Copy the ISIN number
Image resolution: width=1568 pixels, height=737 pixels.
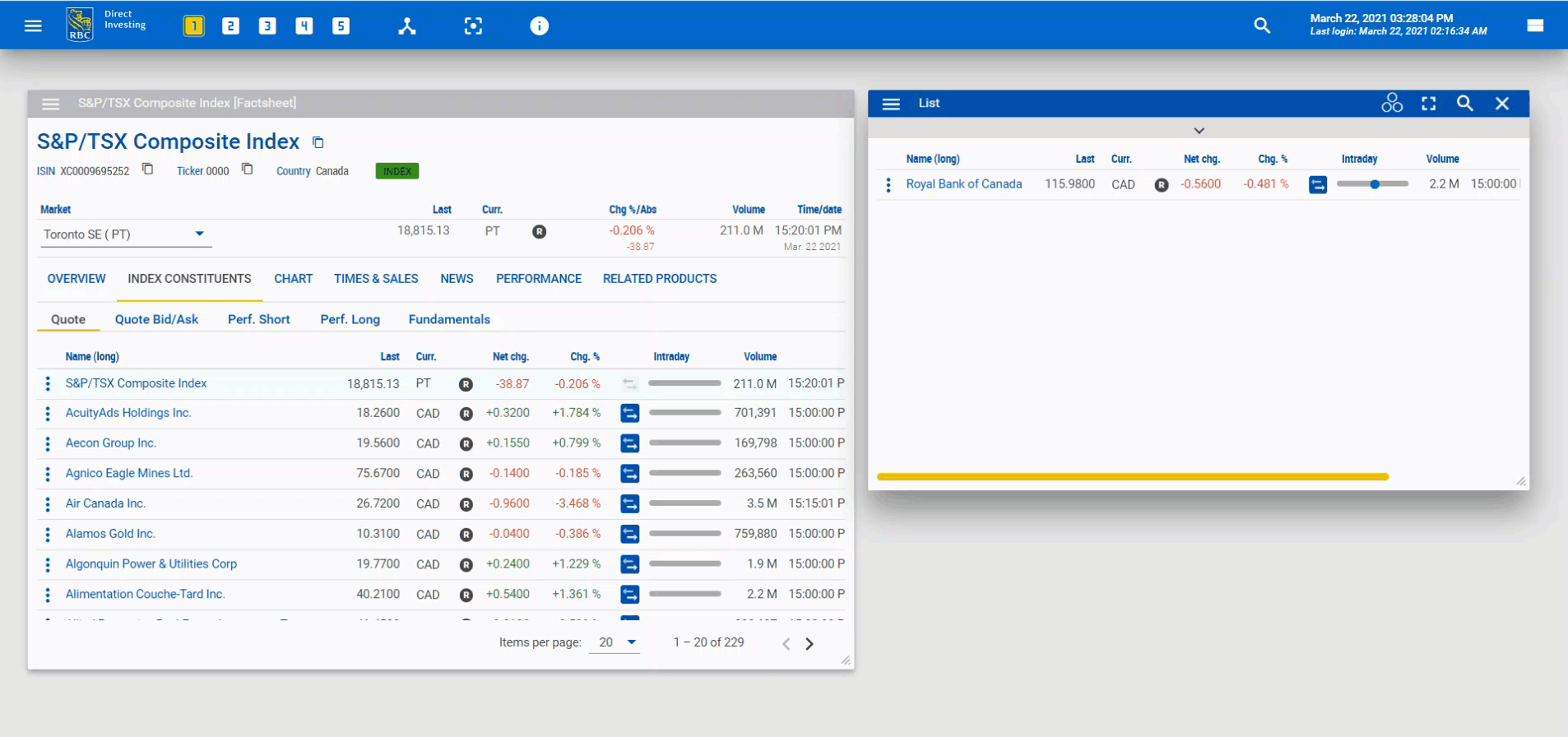148,169
